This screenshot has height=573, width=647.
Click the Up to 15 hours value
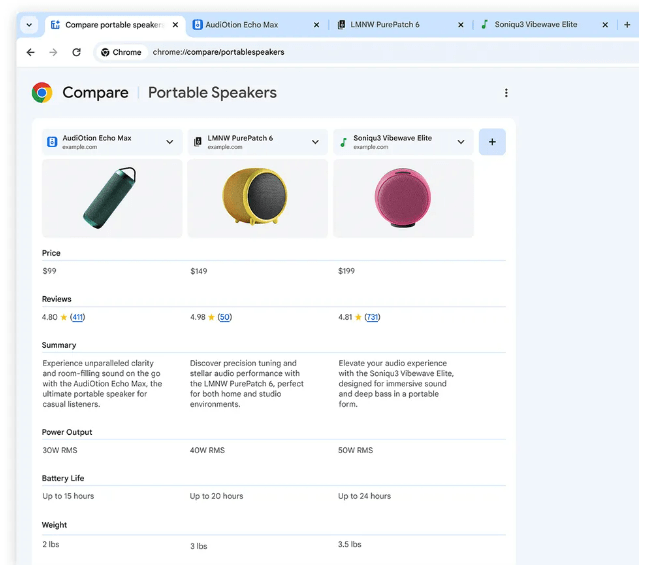click(68, 496)
